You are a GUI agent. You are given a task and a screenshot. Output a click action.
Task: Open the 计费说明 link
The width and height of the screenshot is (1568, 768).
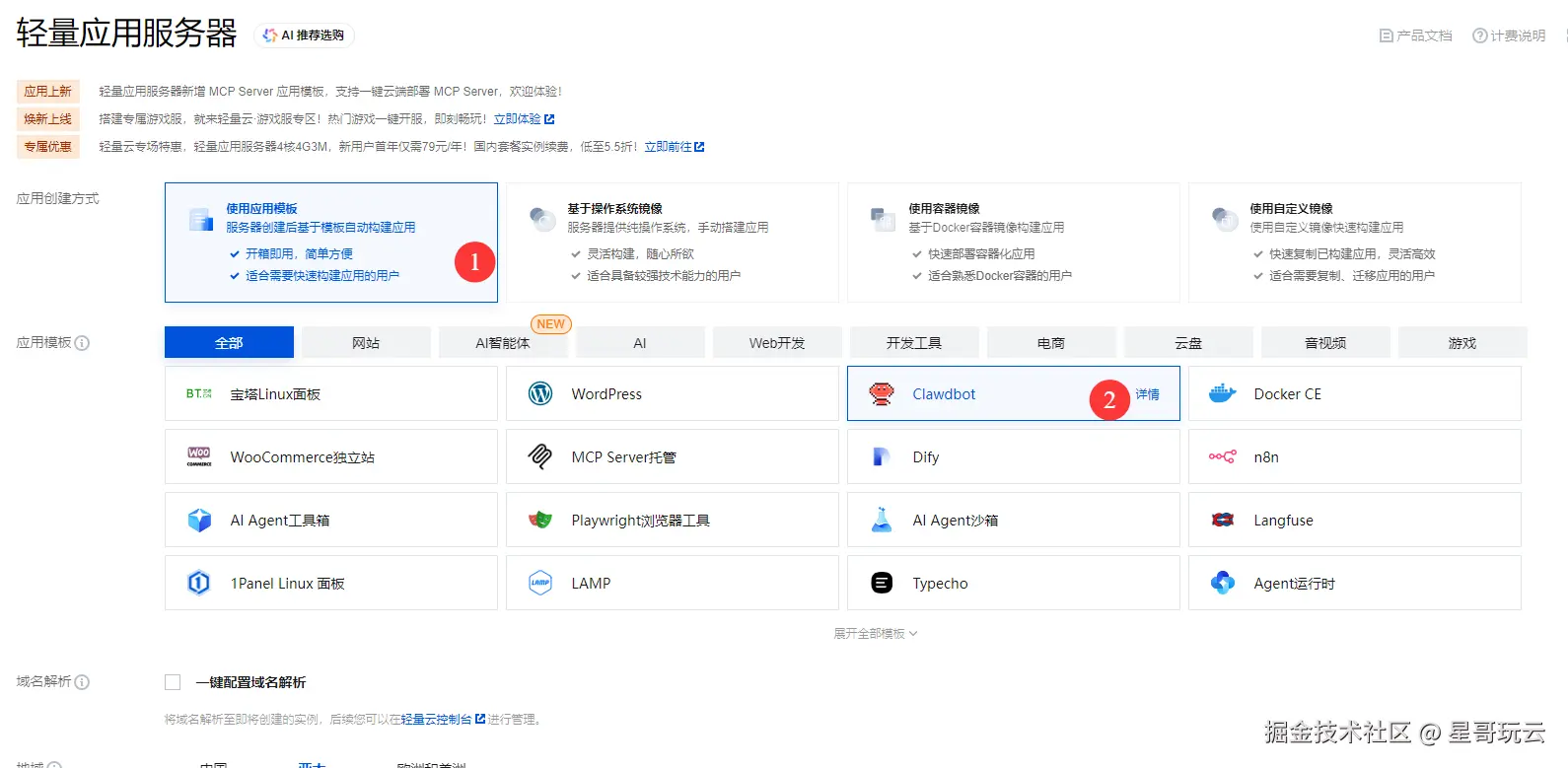pos(1510,35)
